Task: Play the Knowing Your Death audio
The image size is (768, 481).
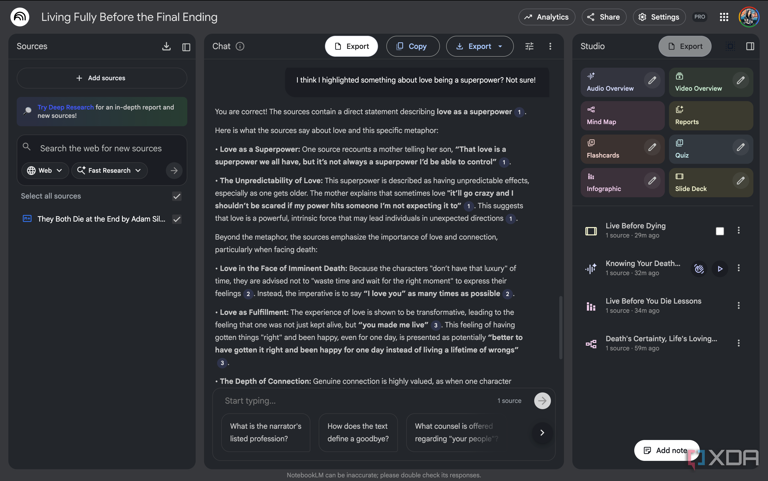Action: click(x=720, y=268)
